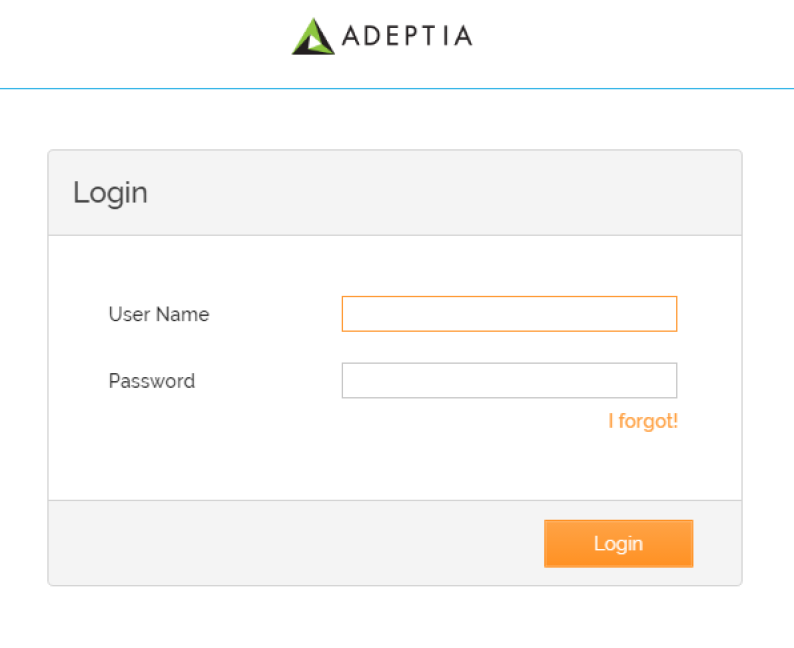Click the empty area above the Login panel
This screenshot has height=648, width=794.
point(396,120)
